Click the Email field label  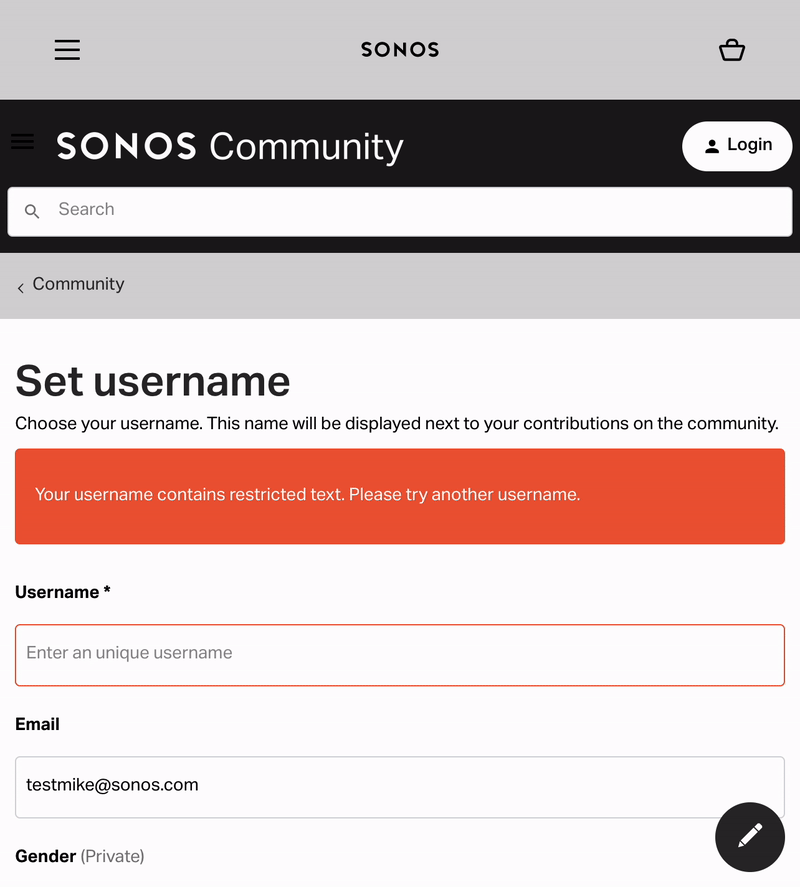38,724
